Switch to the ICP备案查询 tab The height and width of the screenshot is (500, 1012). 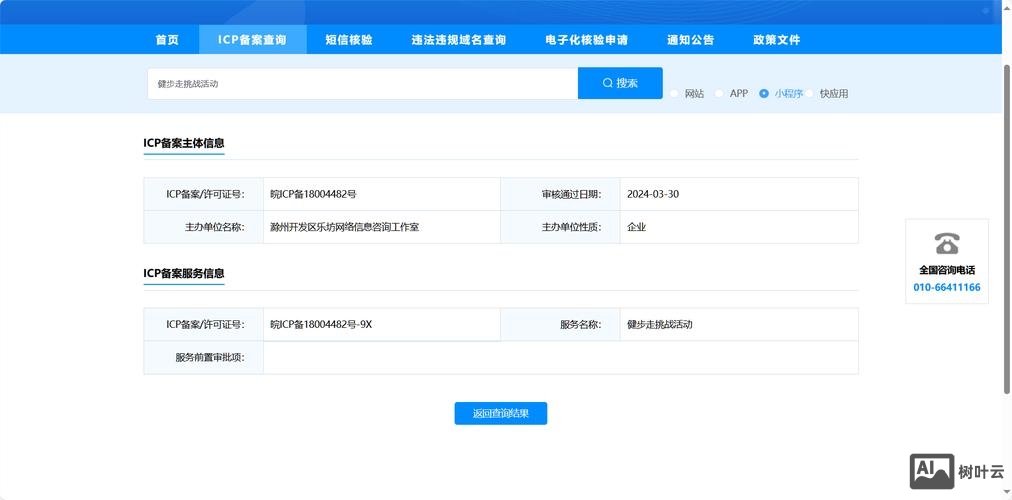click(252, 40)
